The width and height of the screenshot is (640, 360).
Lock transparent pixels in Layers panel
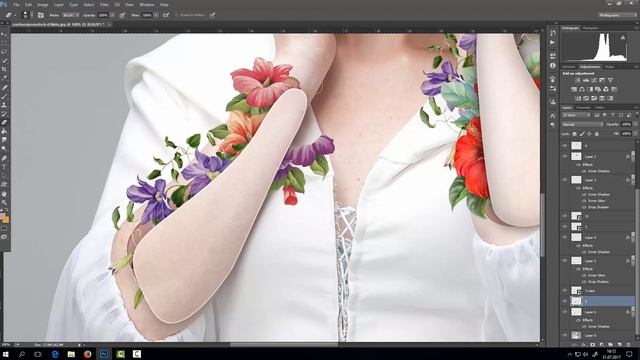coord(575,134)
